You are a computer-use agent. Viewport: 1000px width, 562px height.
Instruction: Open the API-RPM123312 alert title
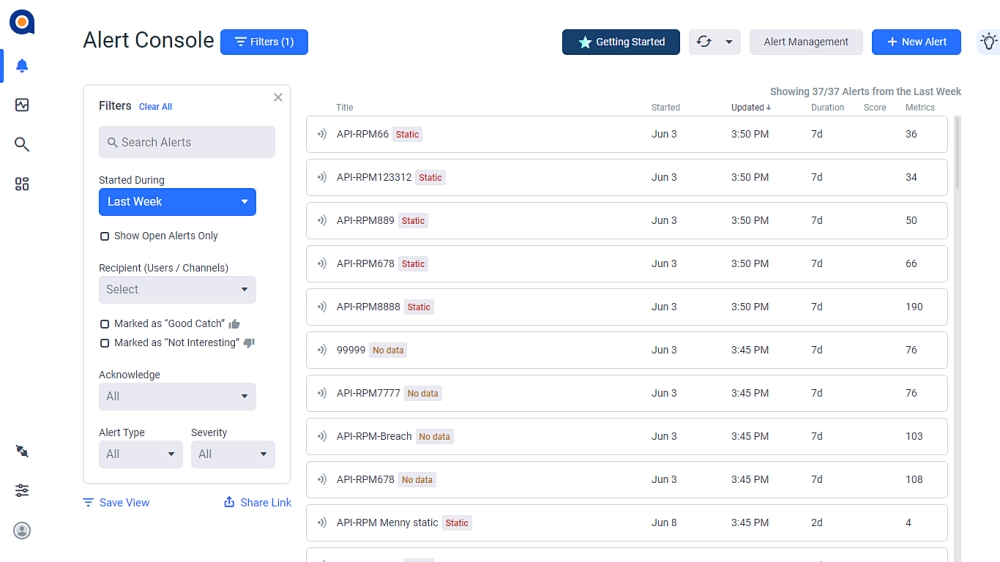click(374, 177)
